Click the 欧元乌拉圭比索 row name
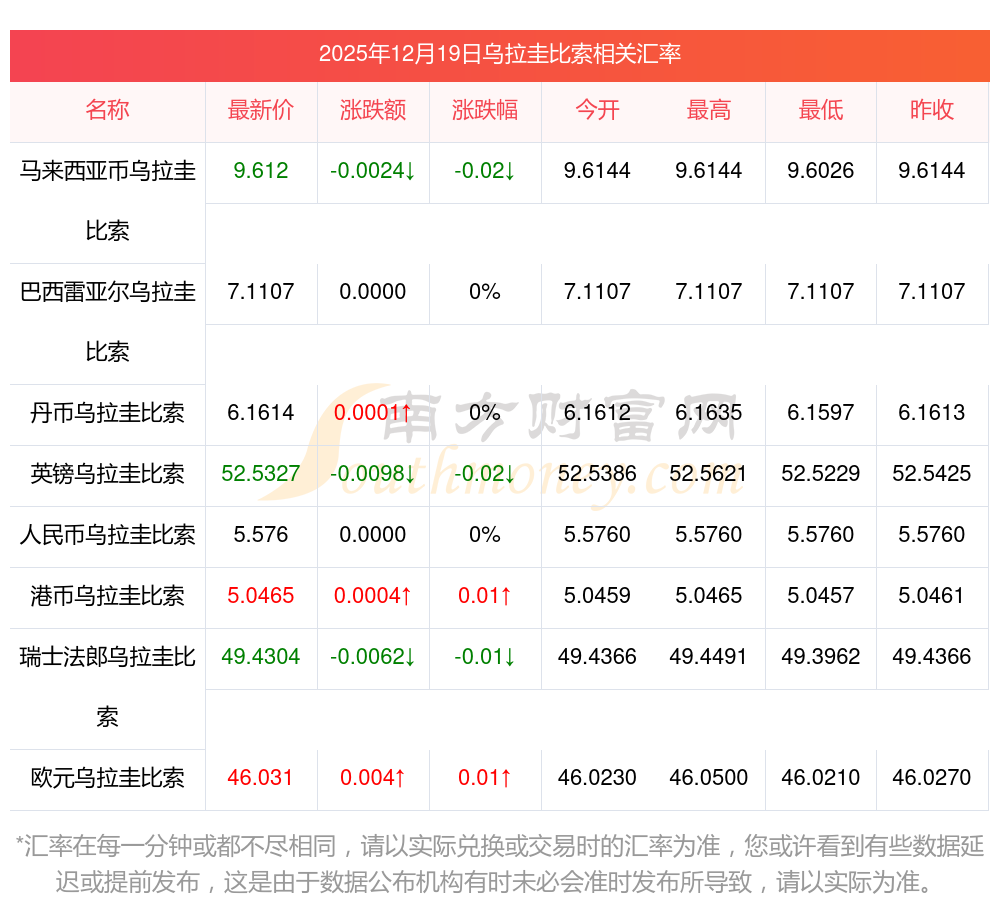This screenshot has height=913, width=1000. click(x=107, y=778)
